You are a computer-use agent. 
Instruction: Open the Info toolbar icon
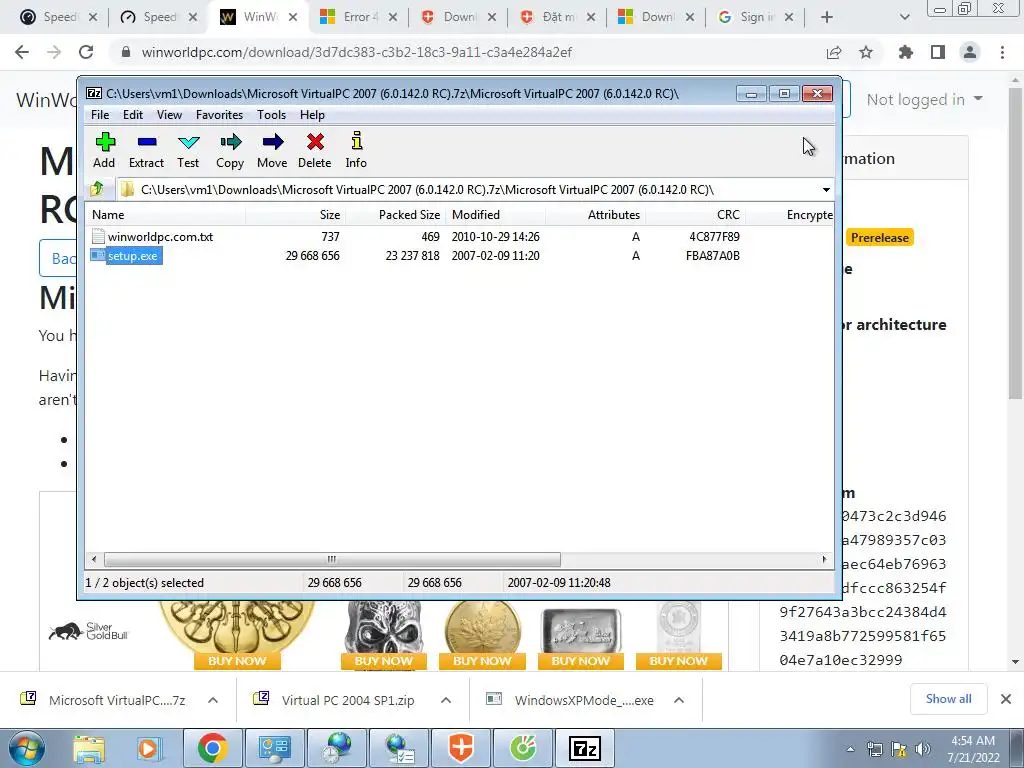(x=356, y=150)
